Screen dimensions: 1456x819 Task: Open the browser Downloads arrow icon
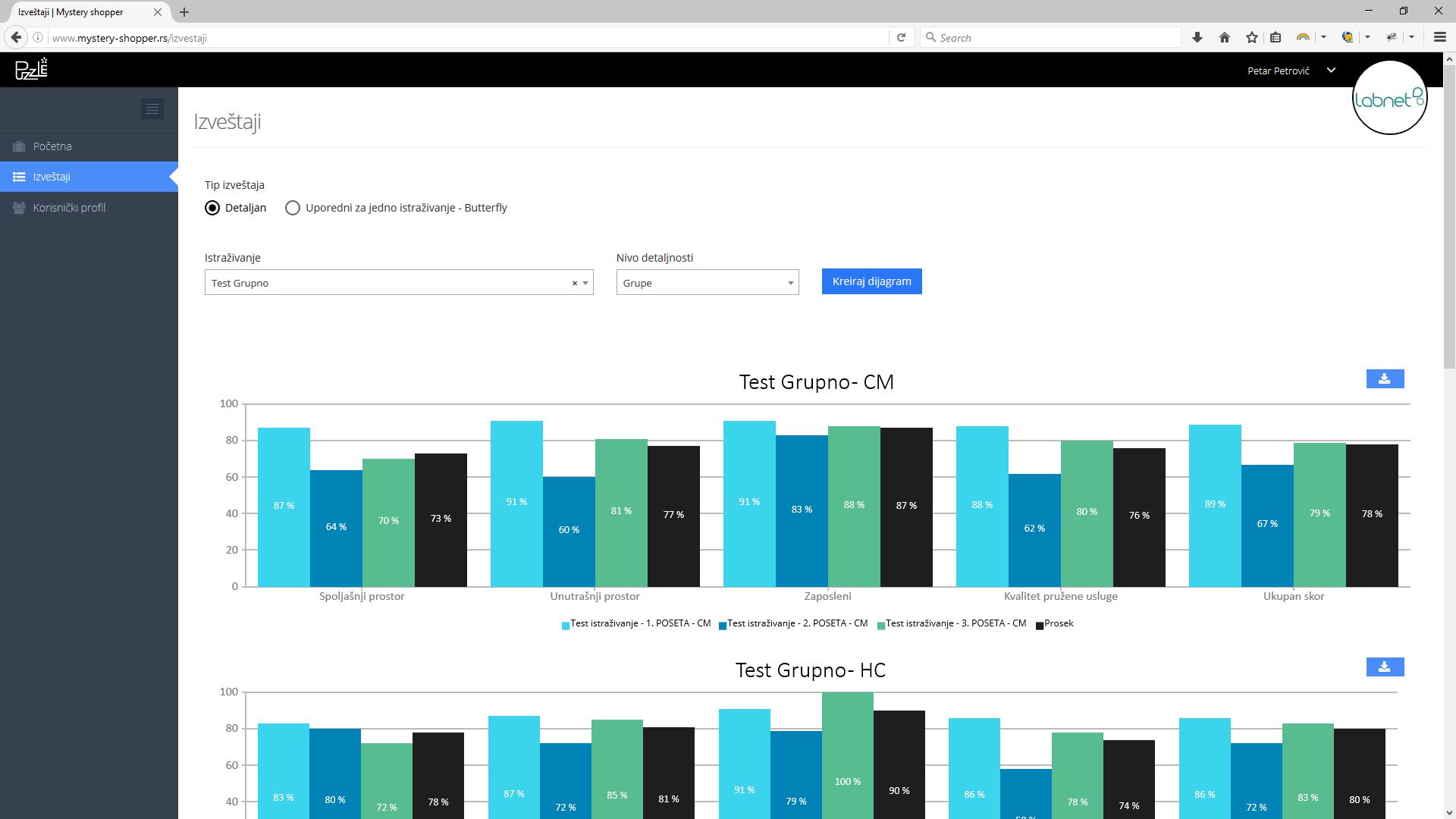click(1197, 37)
